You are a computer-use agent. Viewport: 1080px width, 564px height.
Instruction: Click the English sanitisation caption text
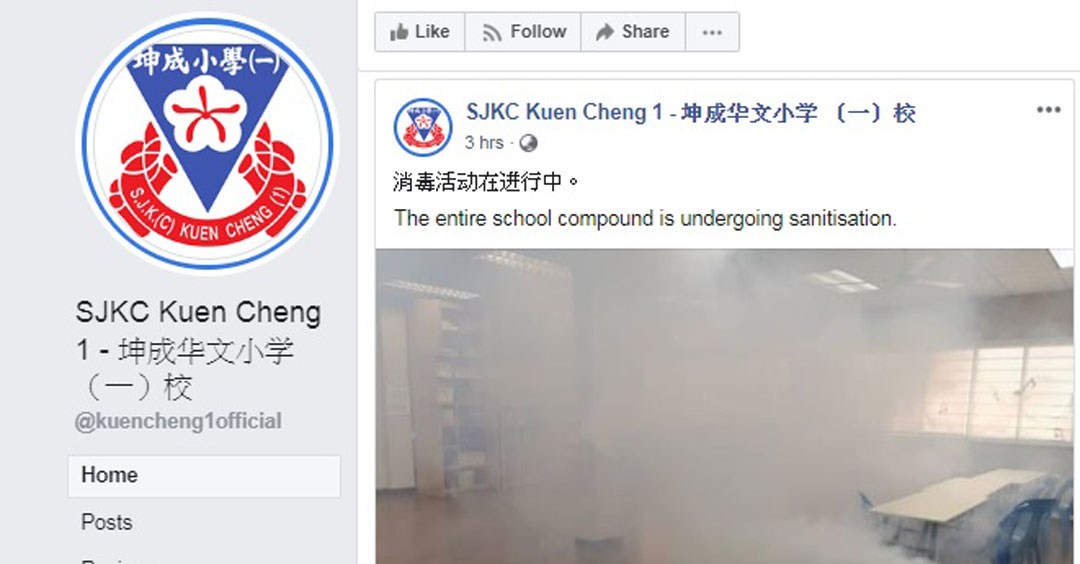click(645, 219)
